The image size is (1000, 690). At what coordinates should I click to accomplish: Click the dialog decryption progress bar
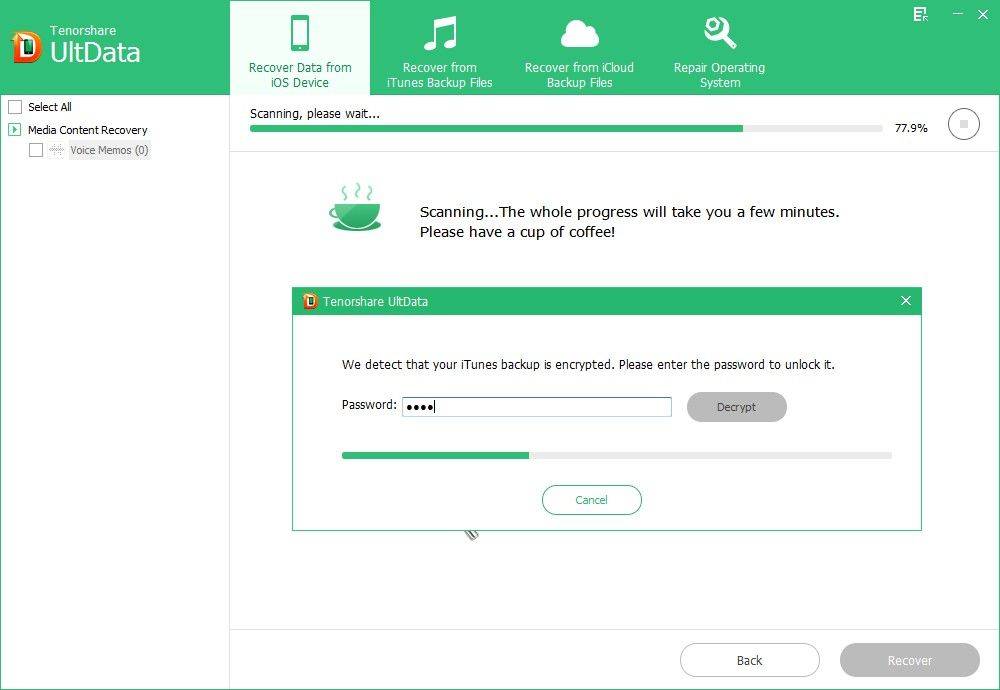pyautogui.click(x=617, y=455)
